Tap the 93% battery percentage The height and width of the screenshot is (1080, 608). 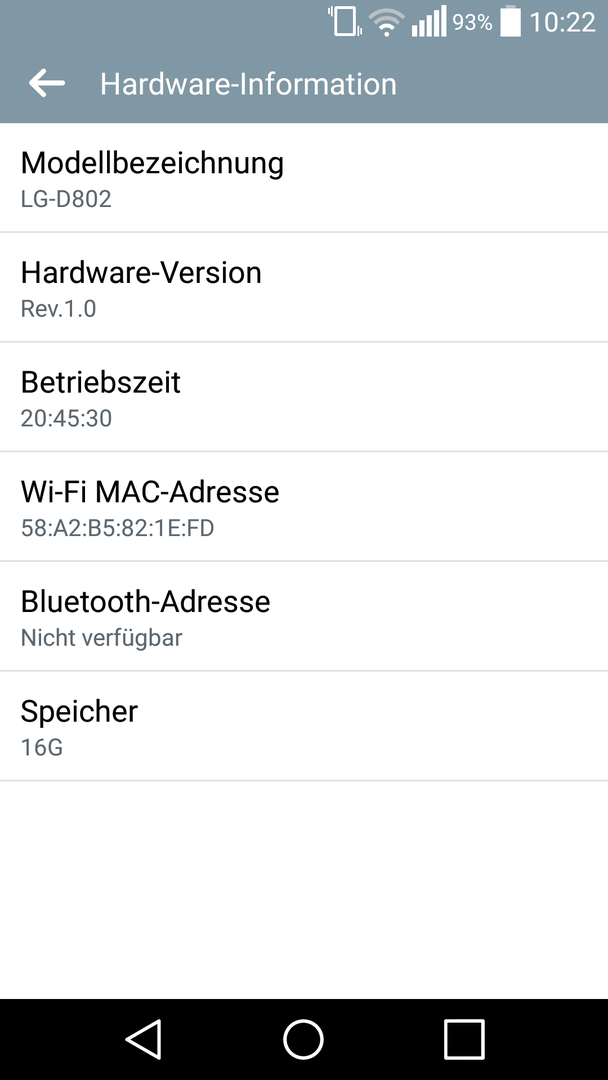[472, 23]
